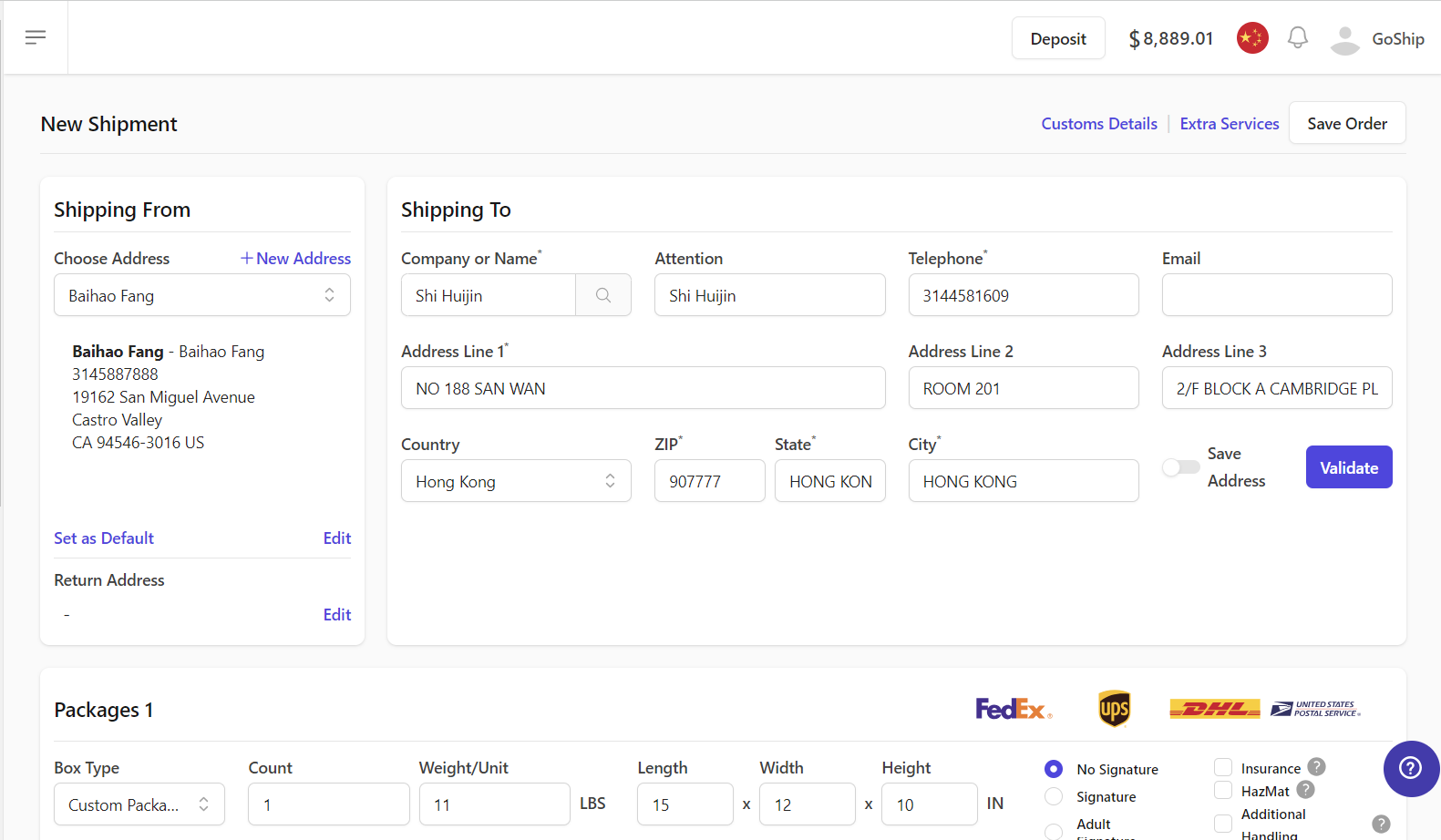The image size is (1441, 840).
Task: Click the Address Line 3 field
Action: tap(1277, 388)
